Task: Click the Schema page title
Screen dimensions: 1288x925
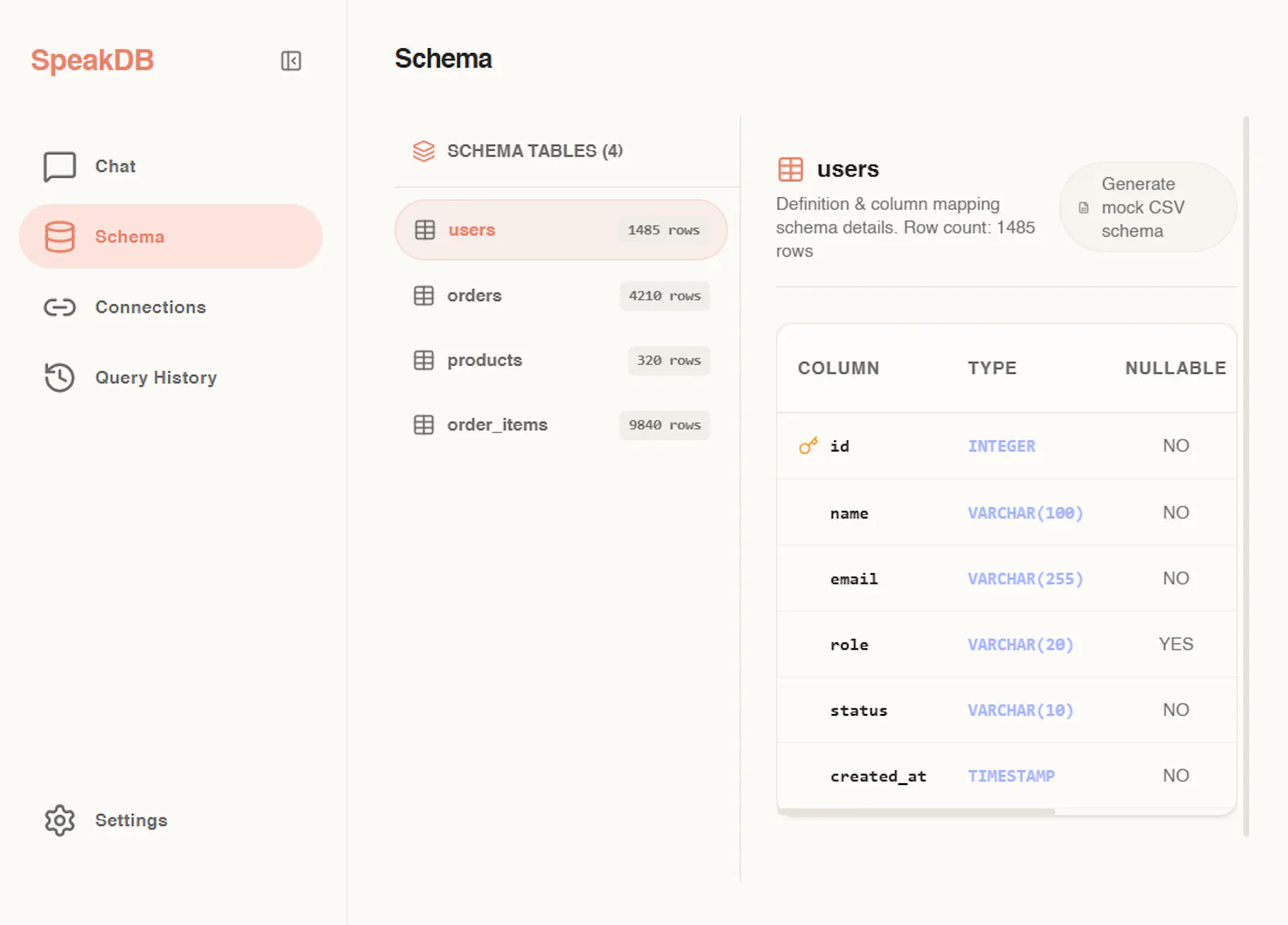Action: pos(443,59)
